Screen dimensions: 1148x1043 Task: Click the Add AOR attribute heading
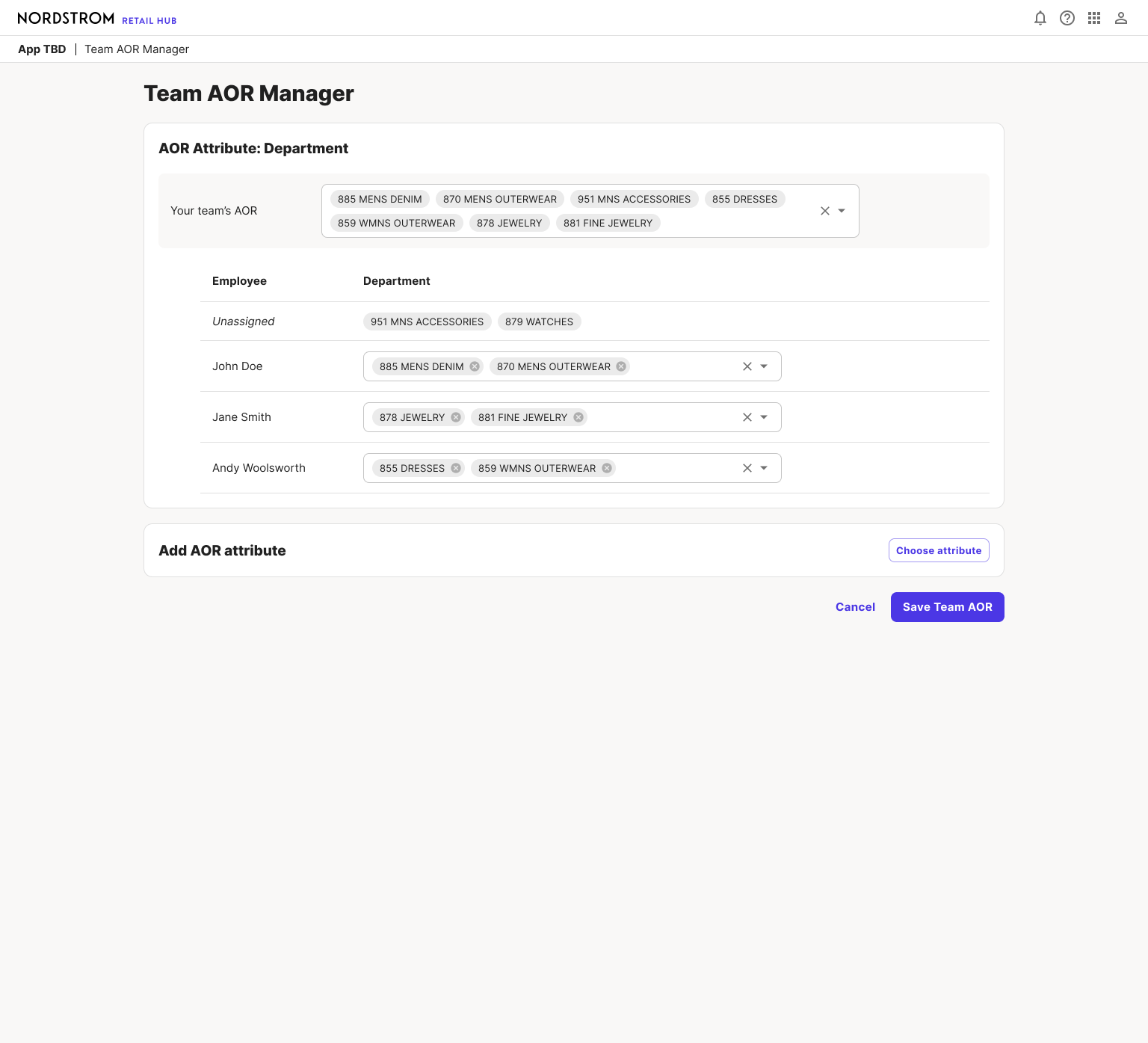coord(223,550)
